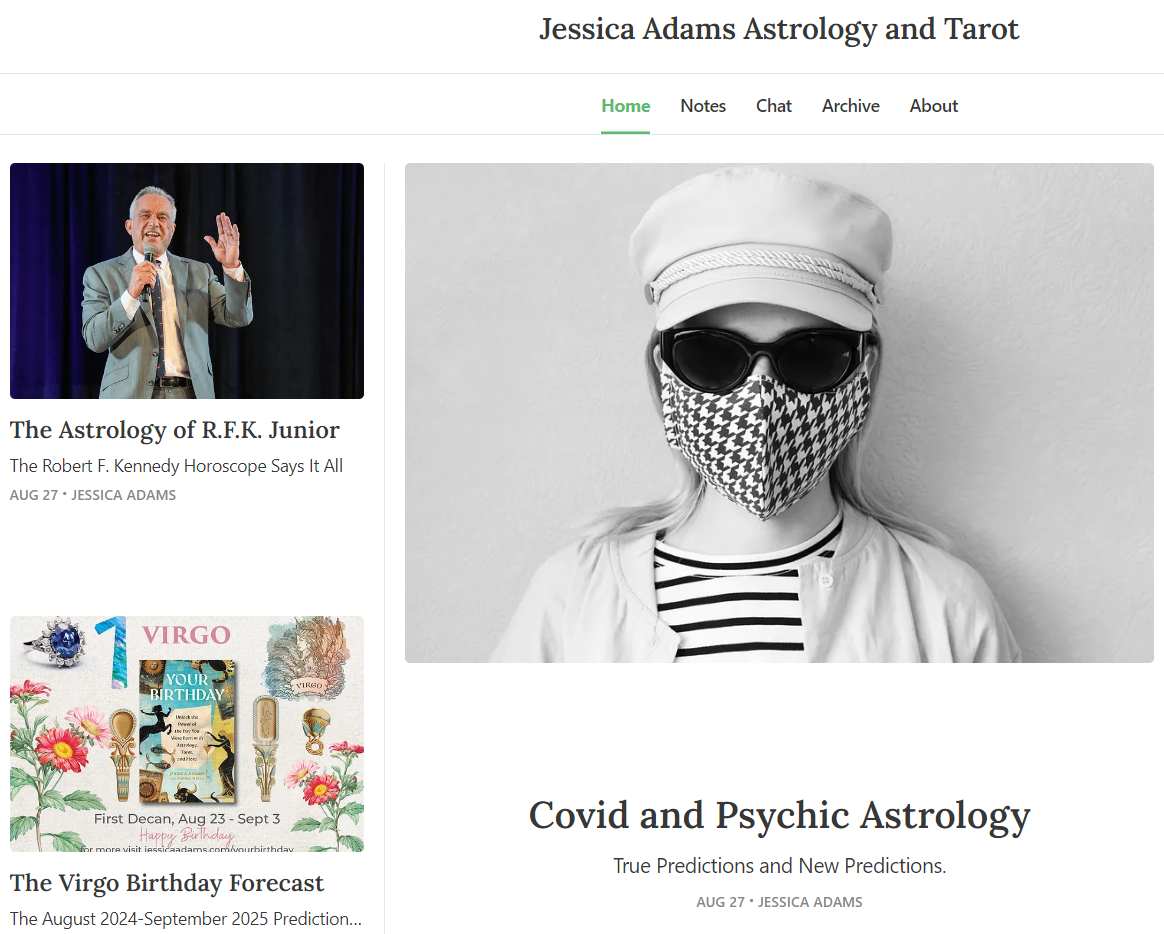Open the R.F.K. Junior speaker photo thumbnail
Screen dimensions: 1164x934
pyautogui.click(x=187, y=281)
